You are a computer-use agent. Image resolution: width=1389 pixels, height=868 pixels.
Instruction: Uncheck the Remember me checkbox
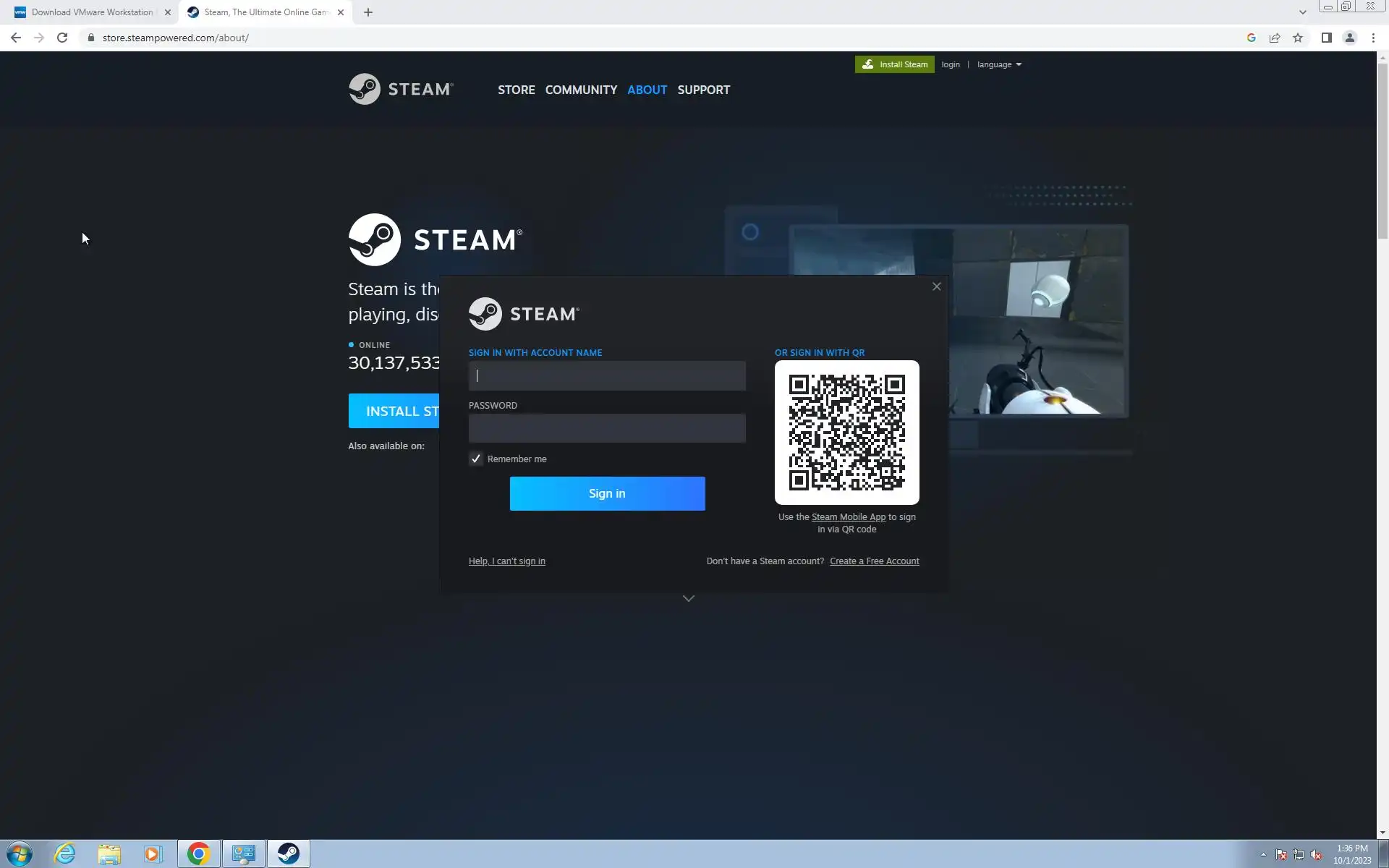(x=476, y=459)
